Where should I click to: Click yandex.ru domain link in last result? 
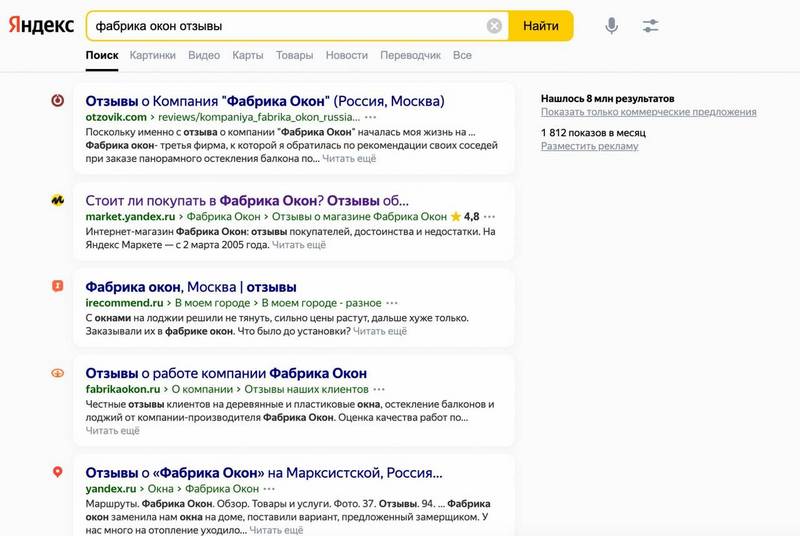(x=111, y=488)
